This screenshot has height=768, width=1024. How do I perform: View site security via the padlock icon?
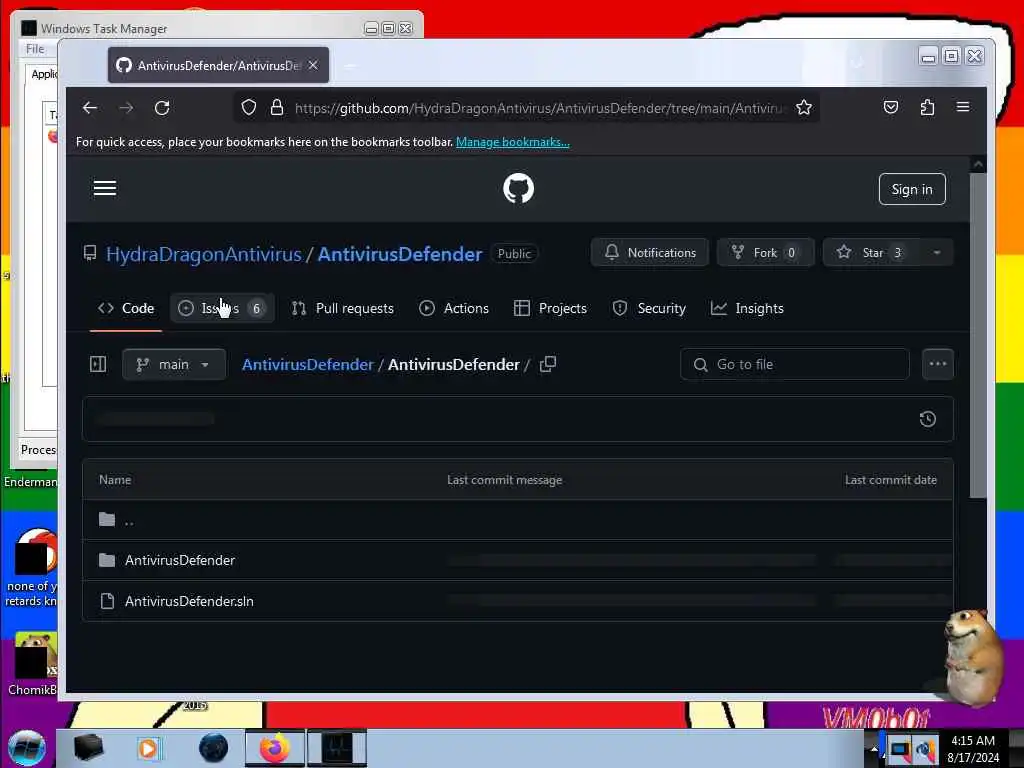coord(277,107)
